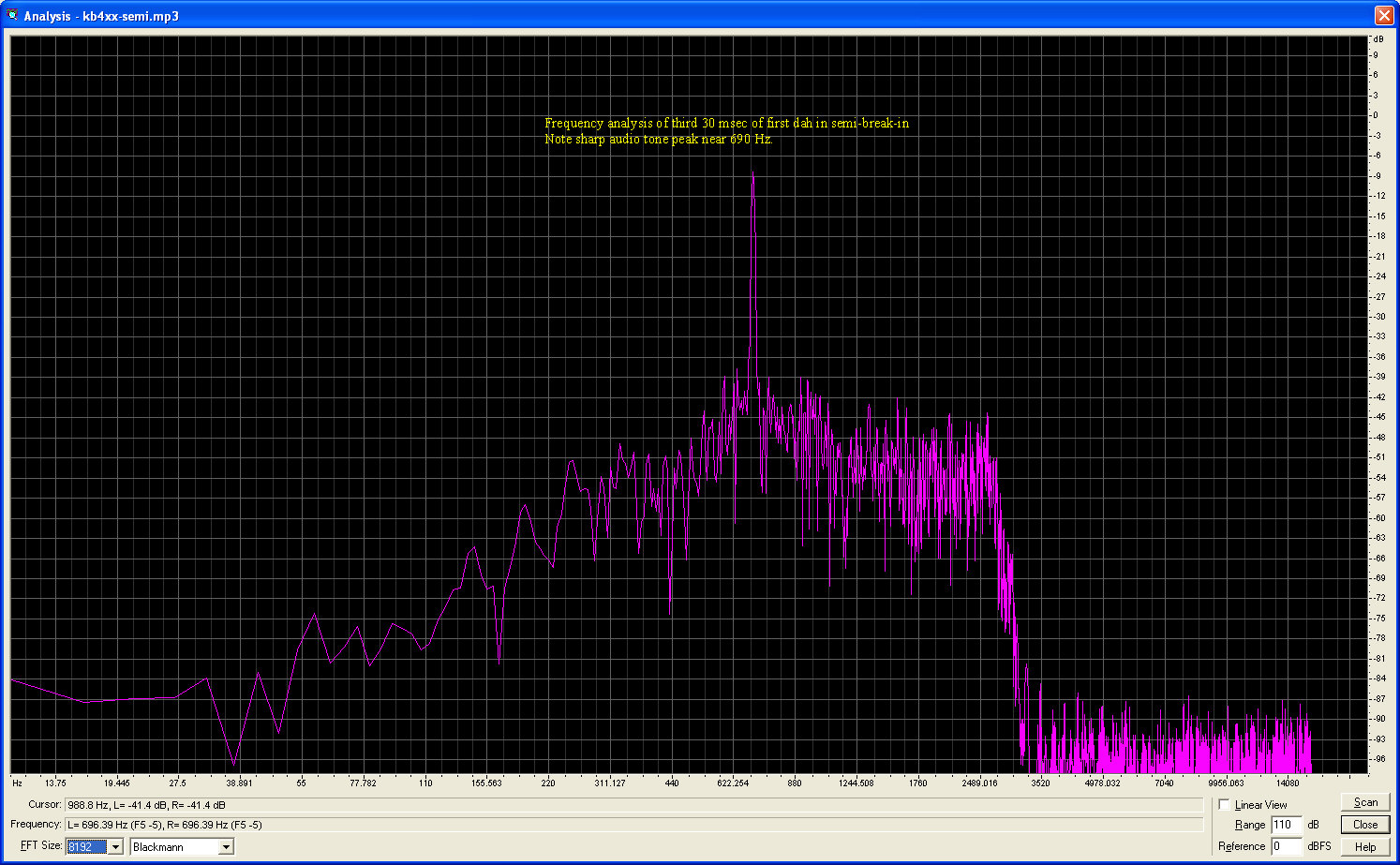Click the window title bar app icon

(x=12, y=15)
